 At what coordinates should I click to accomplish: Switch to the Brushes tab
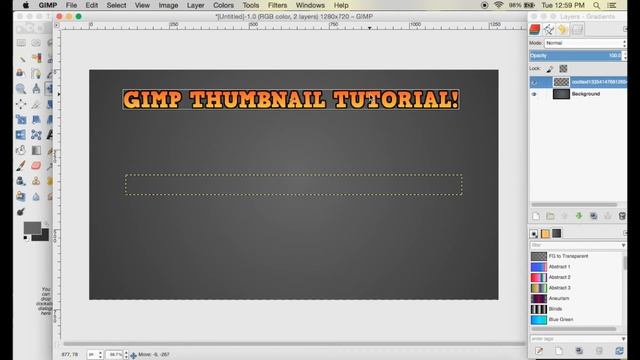pos(533,233)
